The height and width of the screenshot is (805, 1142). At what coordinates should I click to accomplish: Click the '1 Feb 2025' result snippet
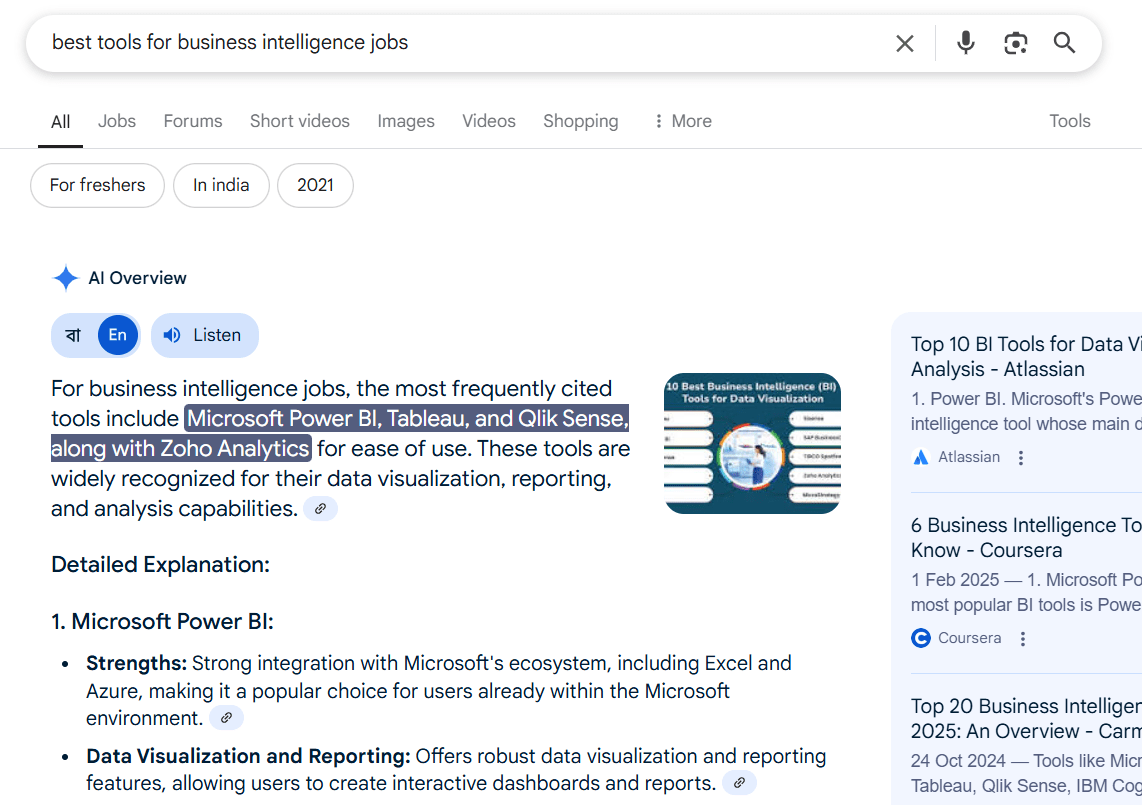coord(1025,592)
